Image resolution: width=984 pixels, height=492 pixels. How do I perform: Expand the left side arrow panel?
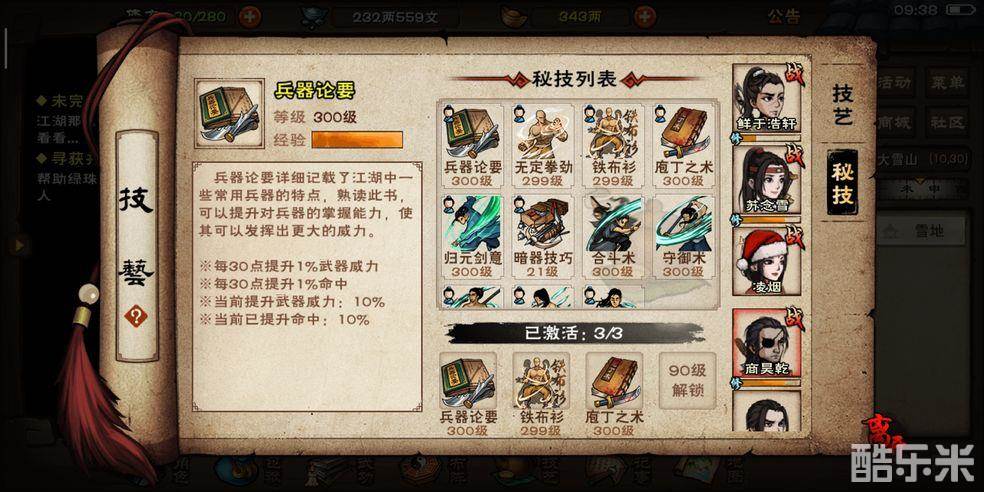[x=19, y=244]
